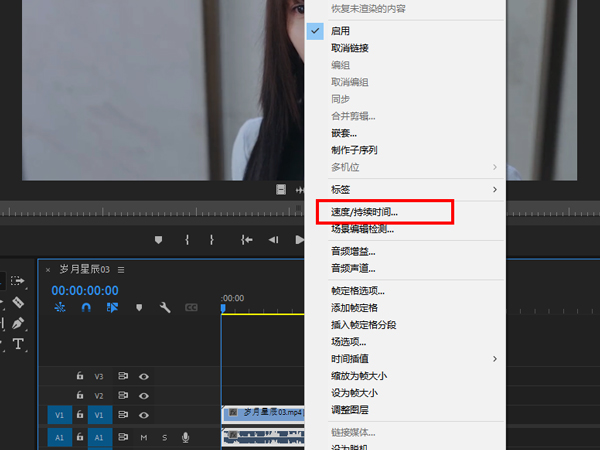
Task: Toggle V3 track output eye
Action: 144,377
